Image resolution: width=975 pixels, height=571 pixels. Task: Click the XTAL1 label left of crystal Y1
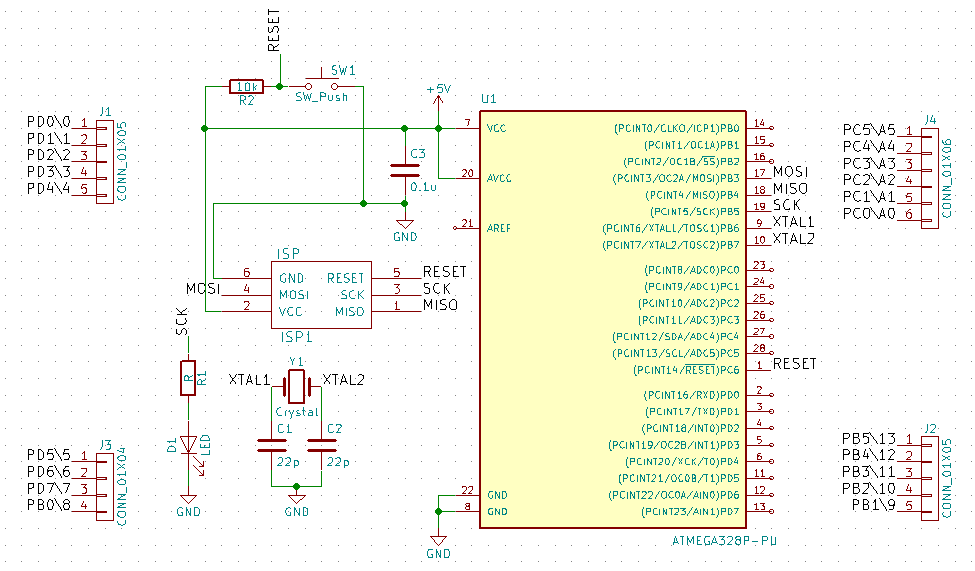[x=249, y=379]
